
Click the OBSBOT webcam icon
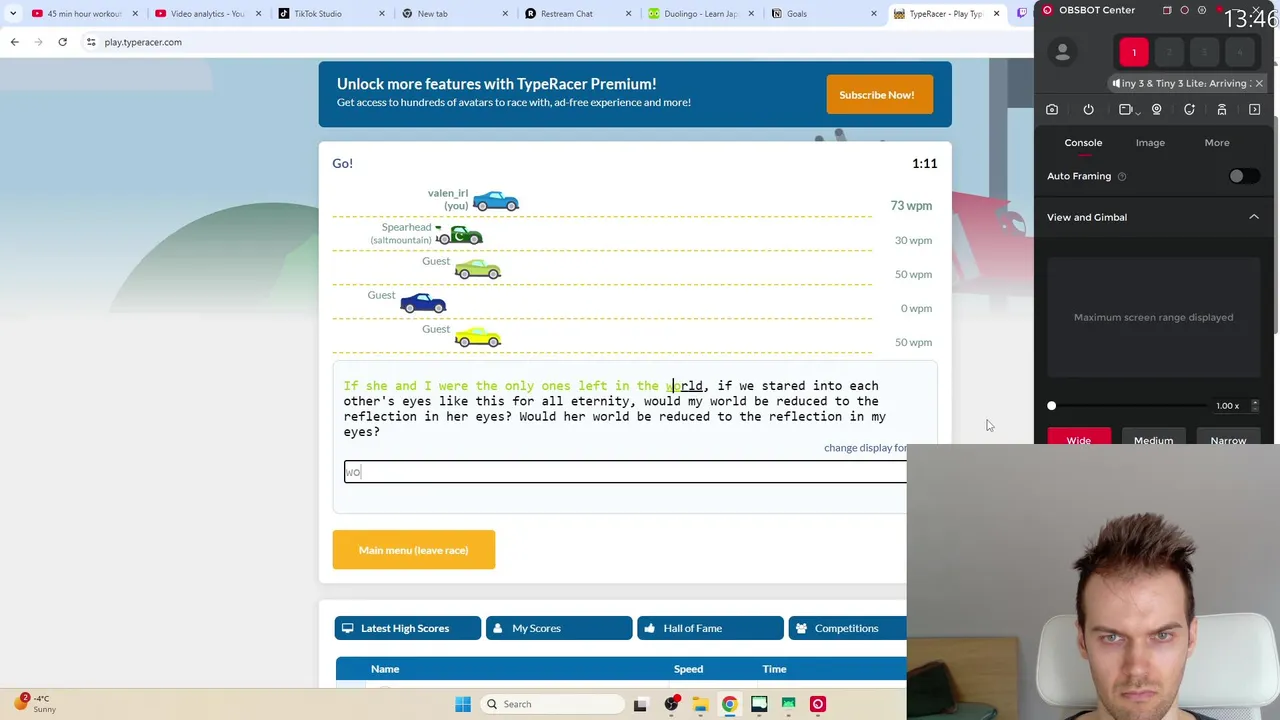(x=1157, y=110)
